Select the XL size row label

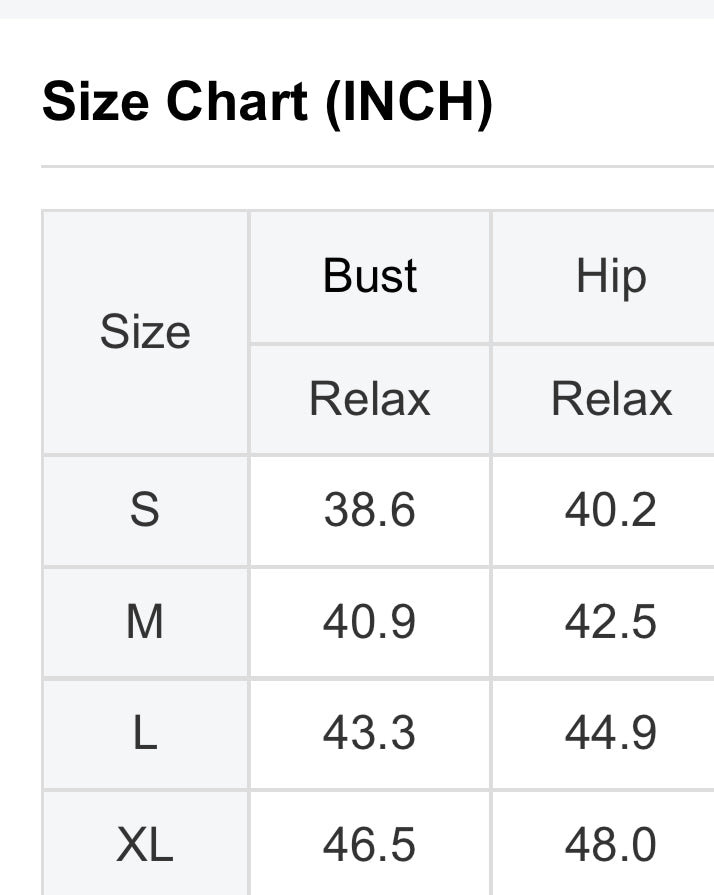pyautogui.click(x=145, y=846)
